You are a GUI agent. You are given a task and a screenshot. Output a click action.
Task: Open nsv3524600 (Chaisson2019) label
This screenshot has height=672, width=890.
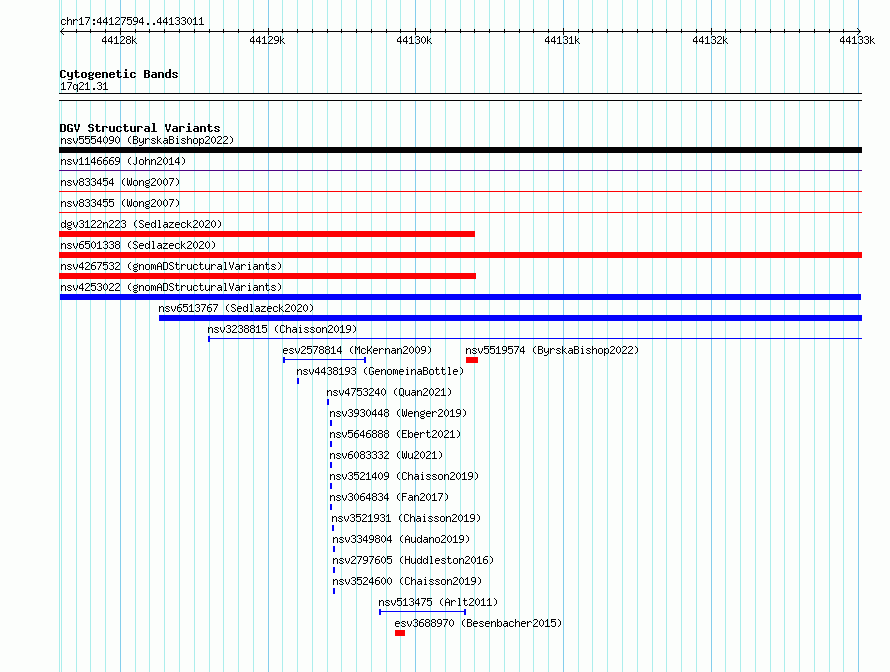click(x=407, y=581)
